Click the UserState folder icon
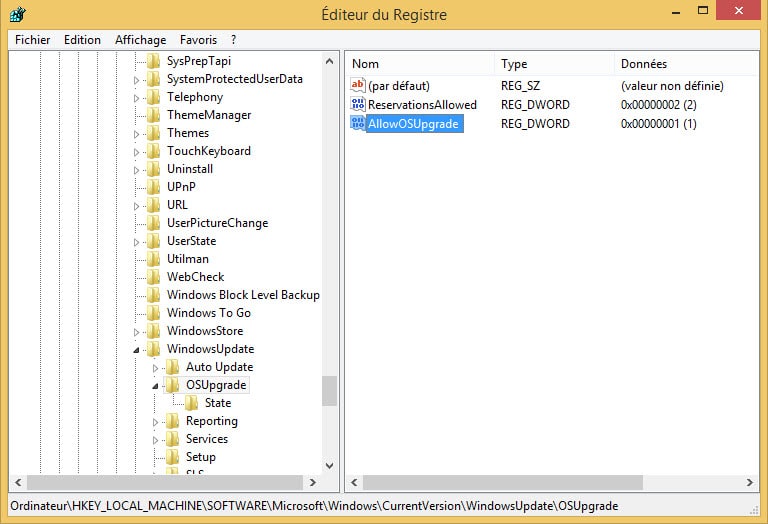Screen dimensions: 768x524 click(x=154, y=241)
